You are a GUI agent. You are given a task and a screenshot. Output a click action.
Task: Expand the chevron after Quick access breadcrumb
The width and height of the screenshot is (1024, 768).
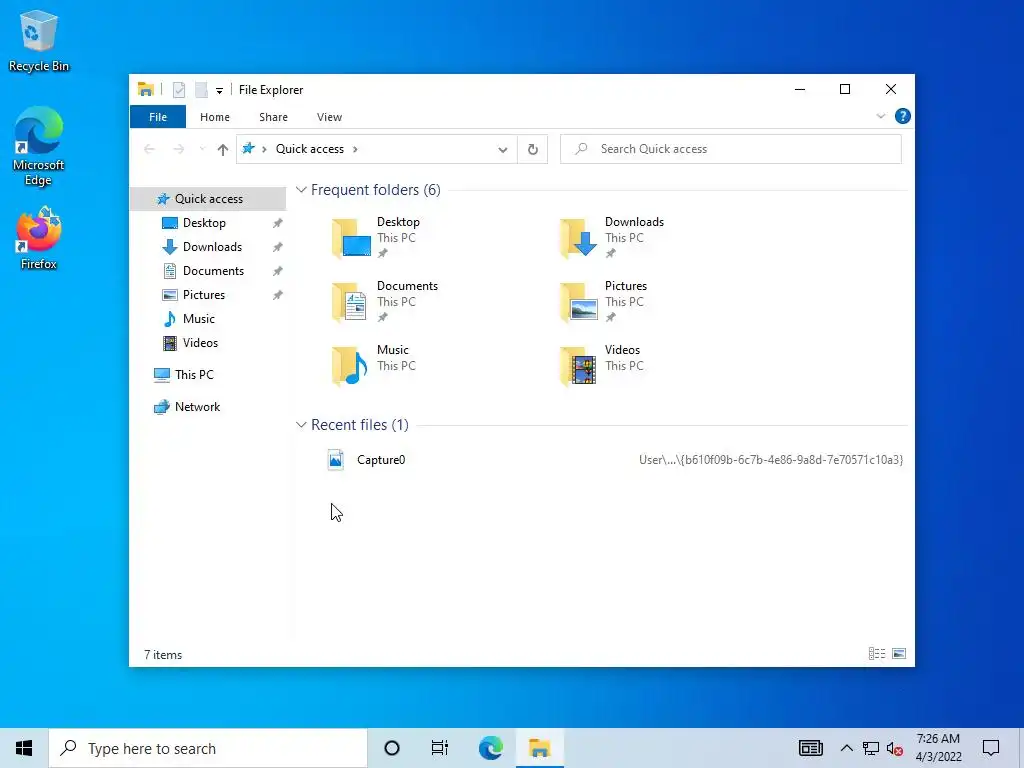(x=355, y=150)
